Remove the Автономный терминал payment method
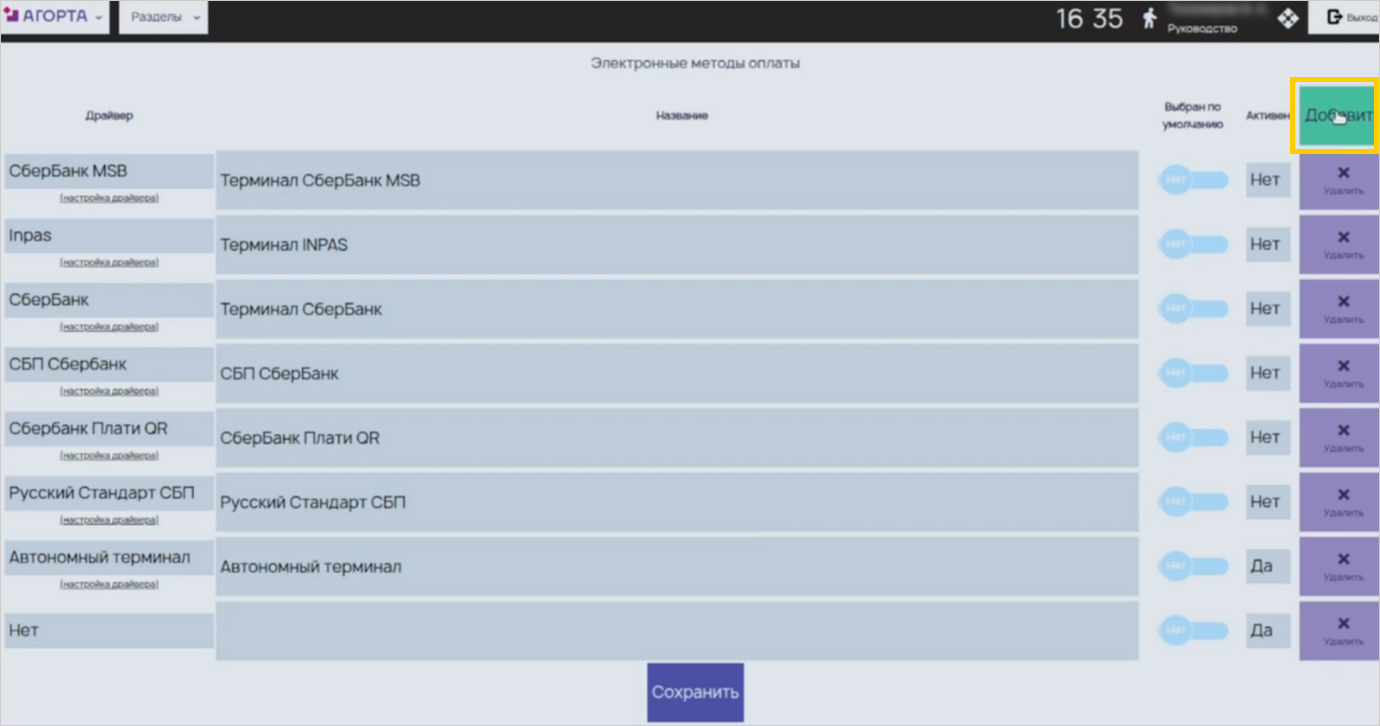This screenshot has width=1380, height=726. click(x=1338, y=566)
